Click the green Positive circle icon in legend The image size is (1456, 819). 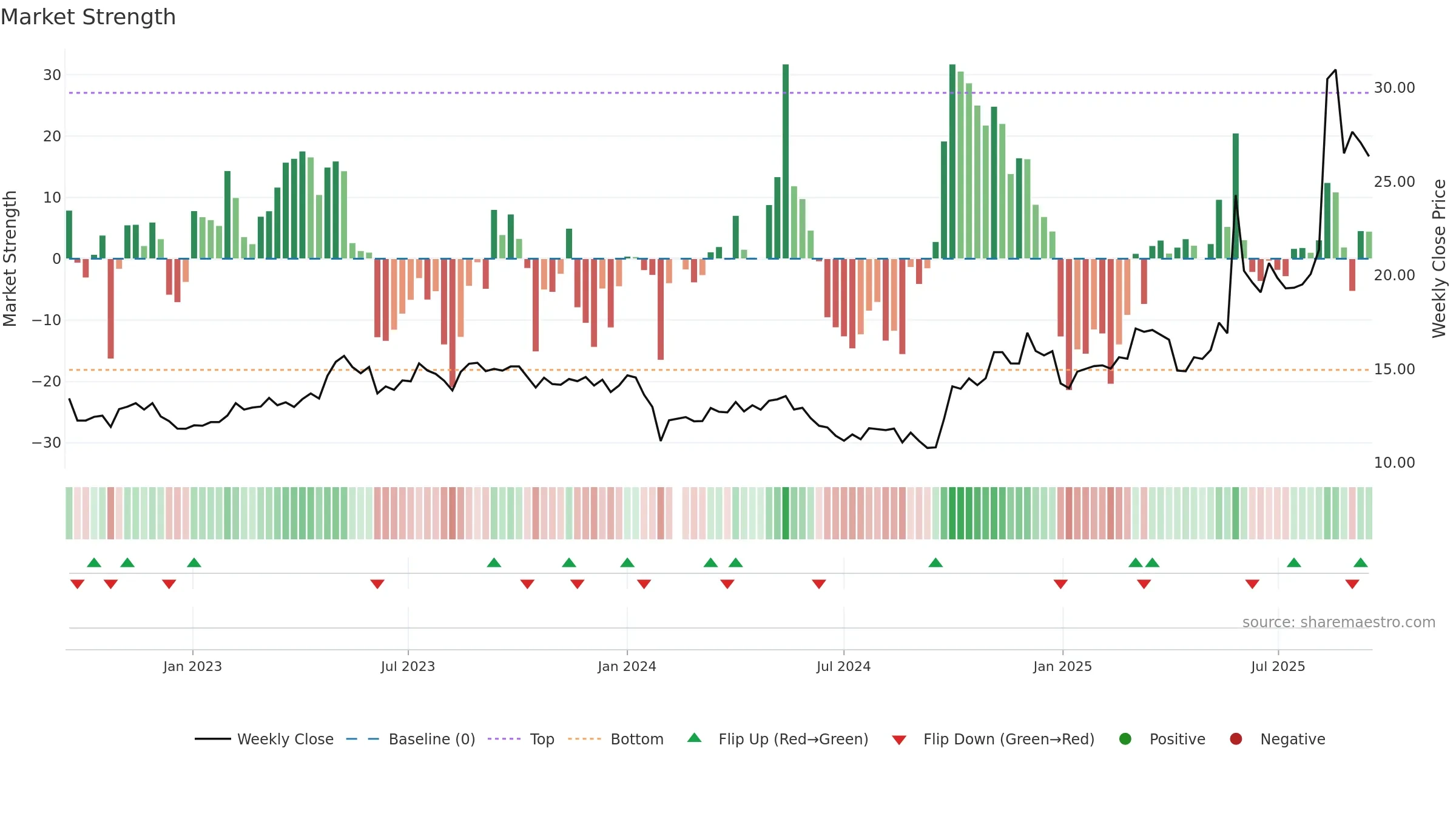1125,739
